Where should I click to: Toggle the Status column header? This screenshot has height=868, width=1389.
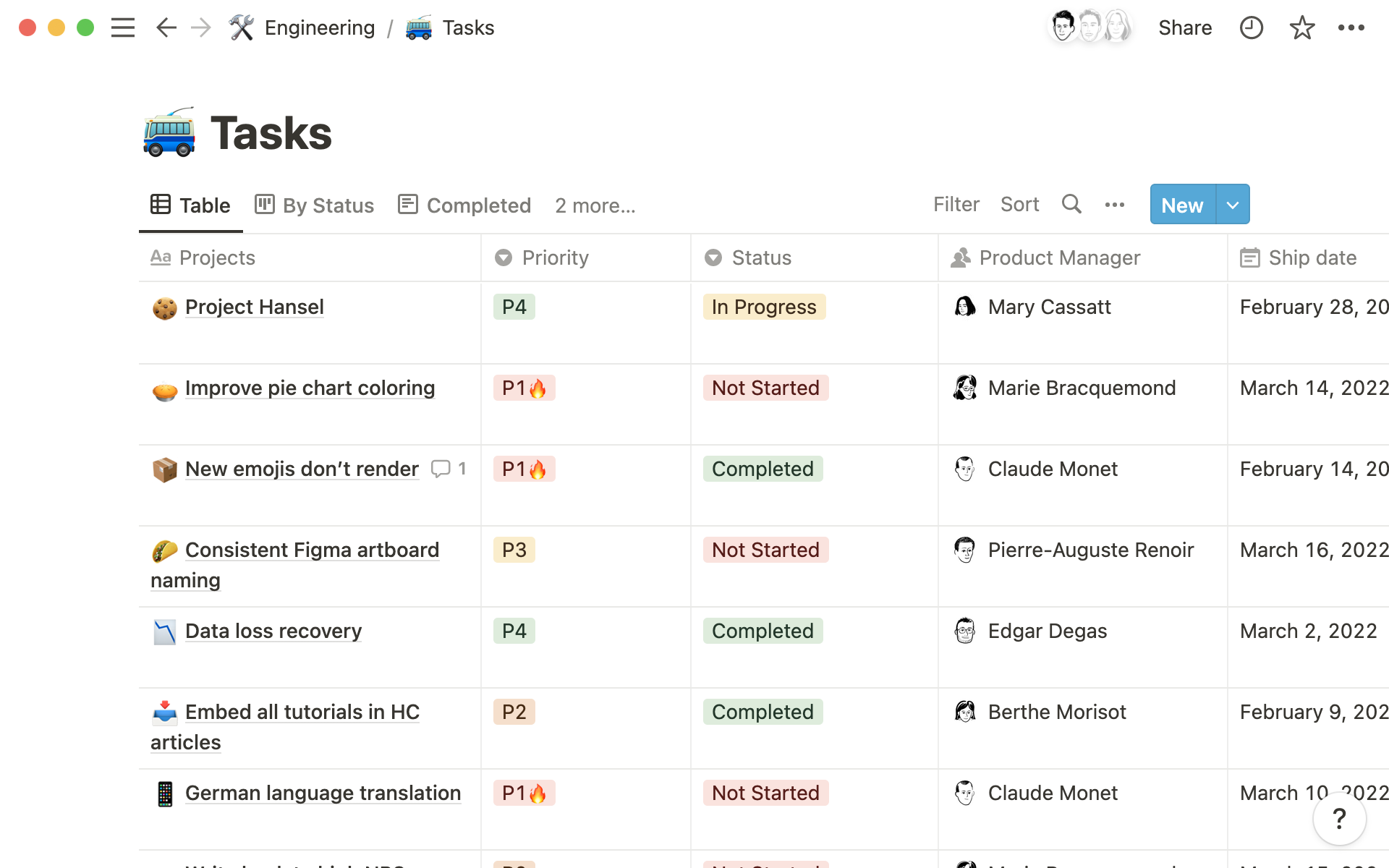(761, 258)
